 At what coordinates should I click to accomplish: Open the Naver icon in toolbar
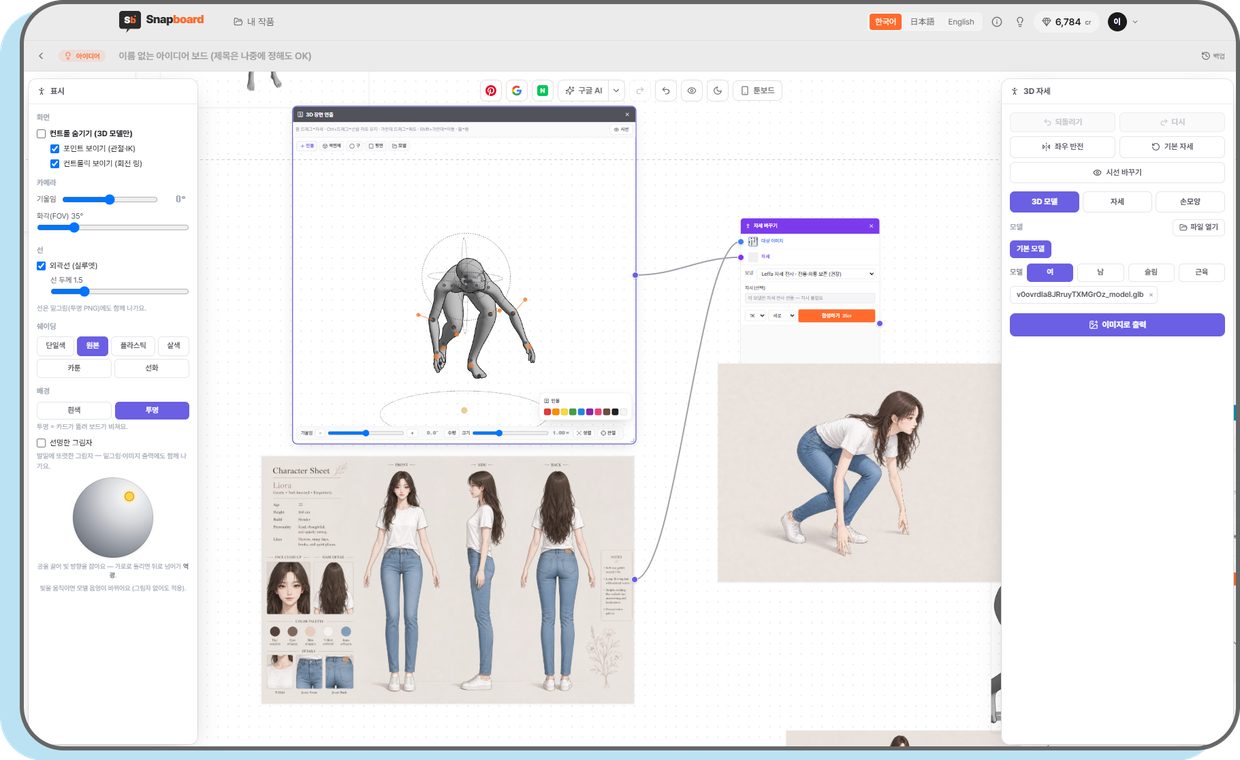point(543,90)
